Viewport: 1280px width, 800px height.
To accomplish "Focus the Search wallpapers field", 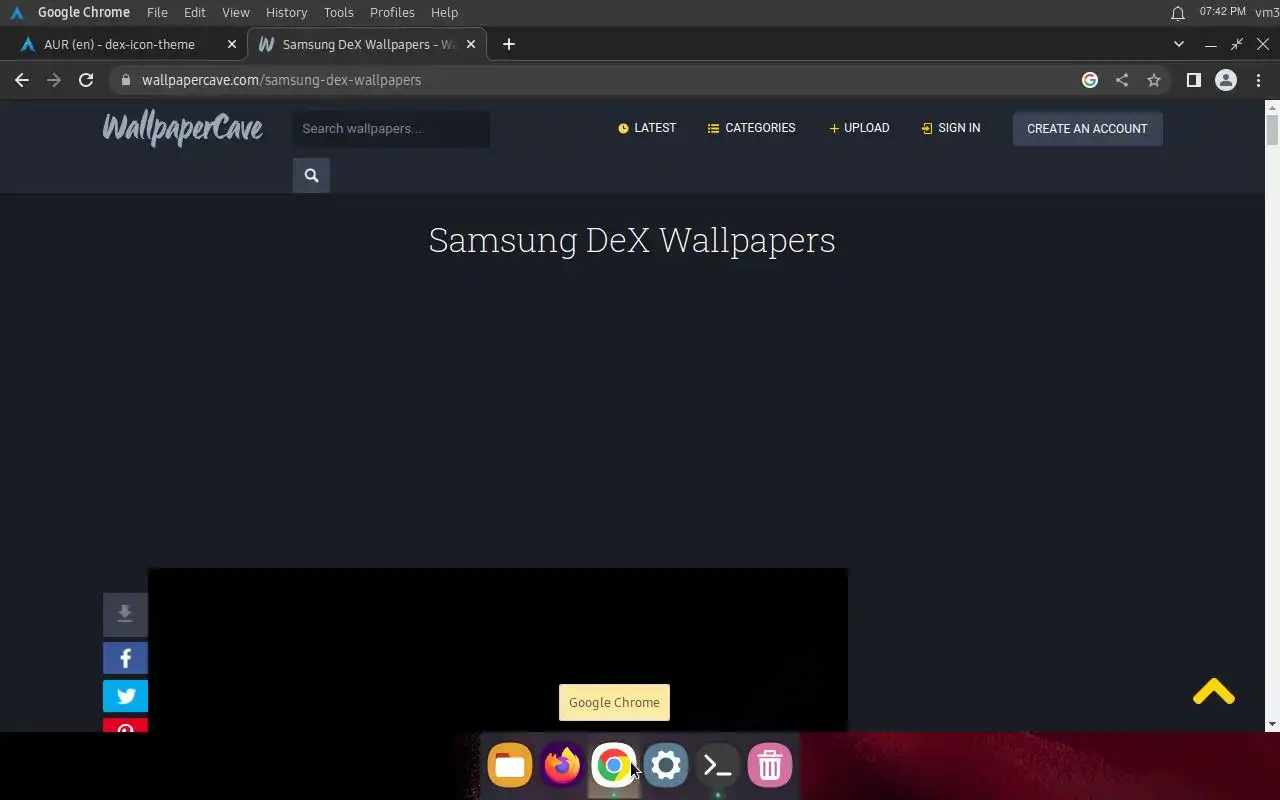I will (391, 129).
